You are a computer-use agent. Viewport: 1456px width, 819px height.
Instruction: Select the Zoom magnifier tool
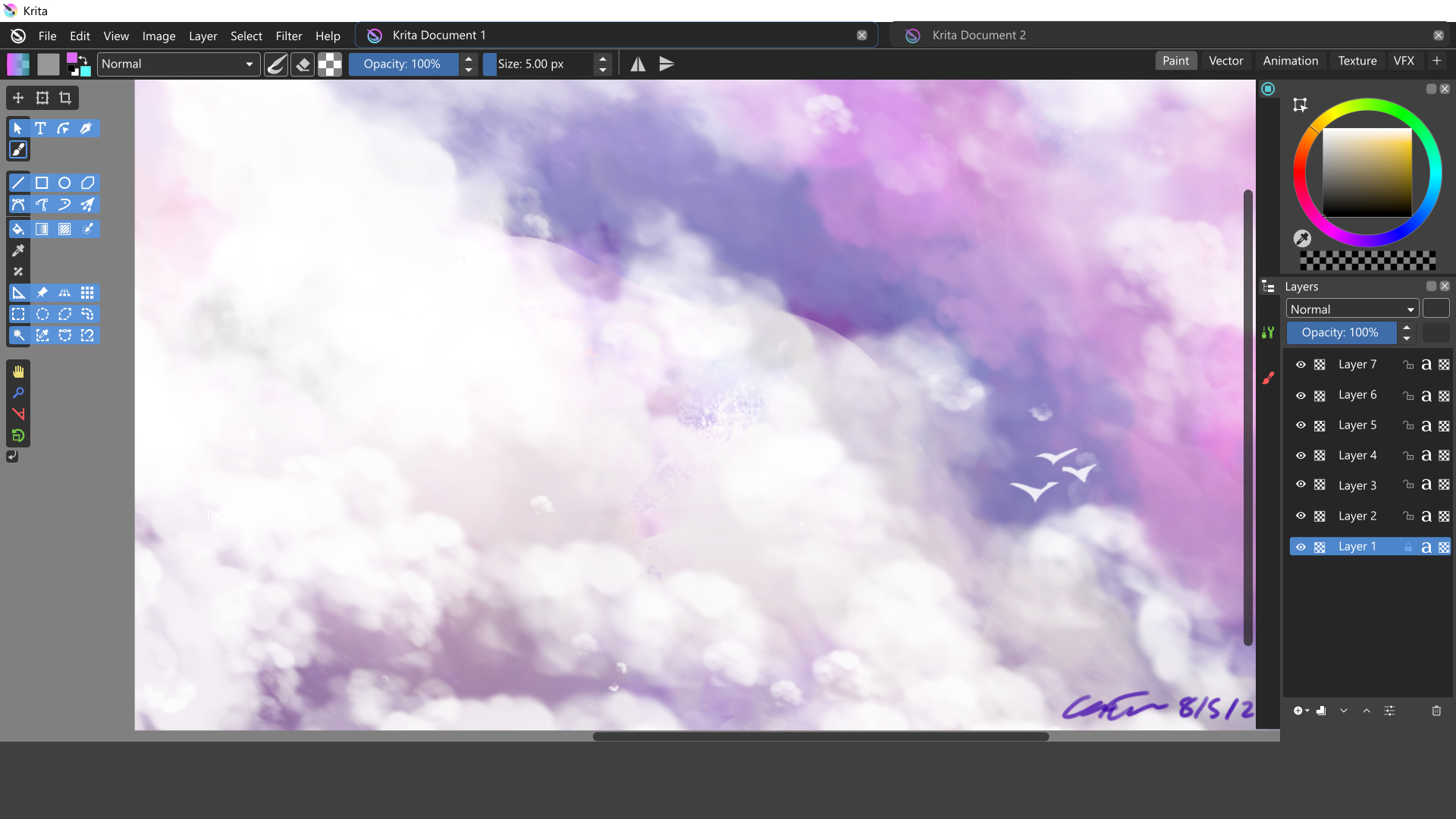(x=18, y=393)
